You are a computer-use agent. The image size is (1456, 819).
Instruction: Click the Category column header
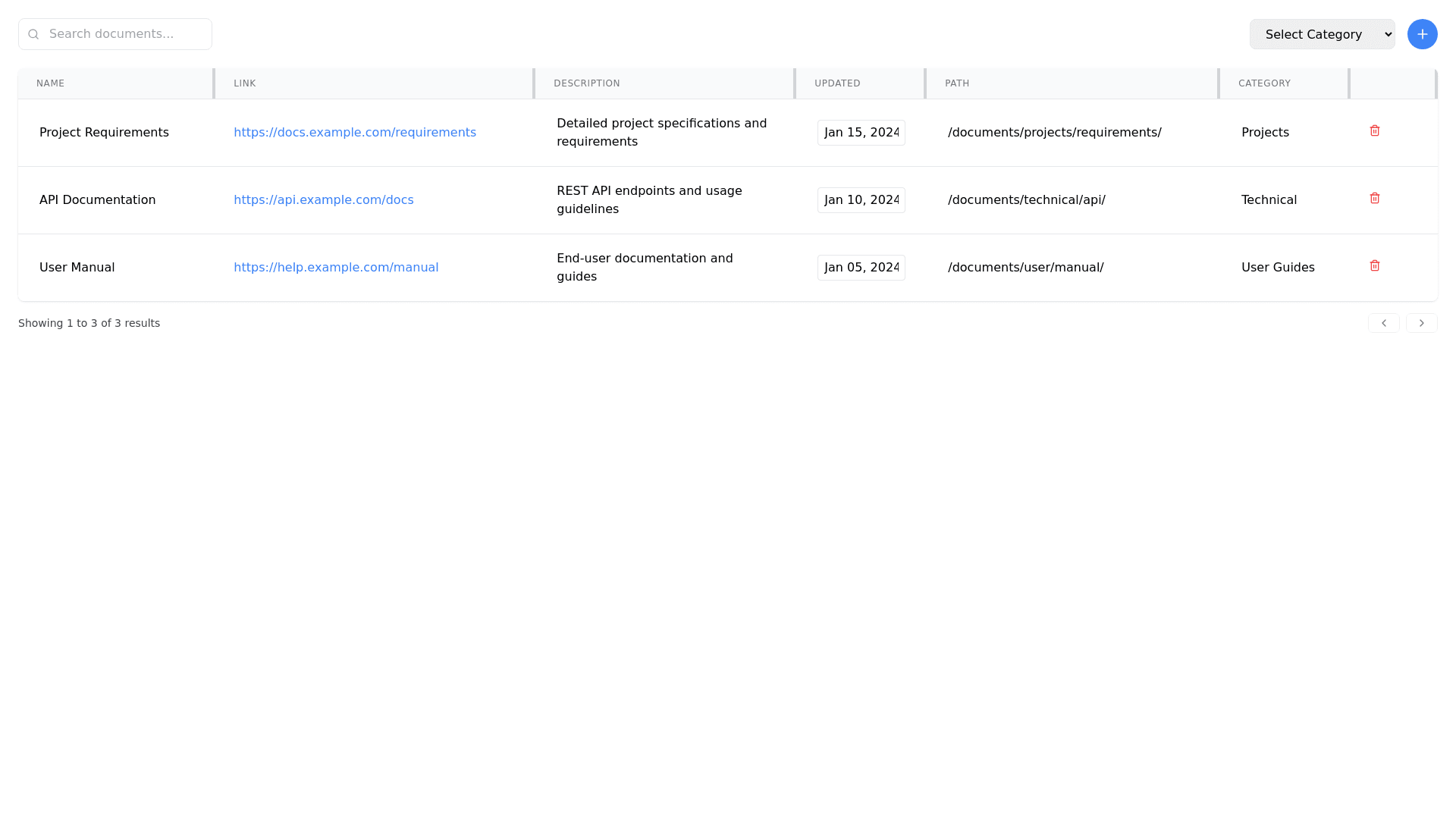(x=1263, y=83)
